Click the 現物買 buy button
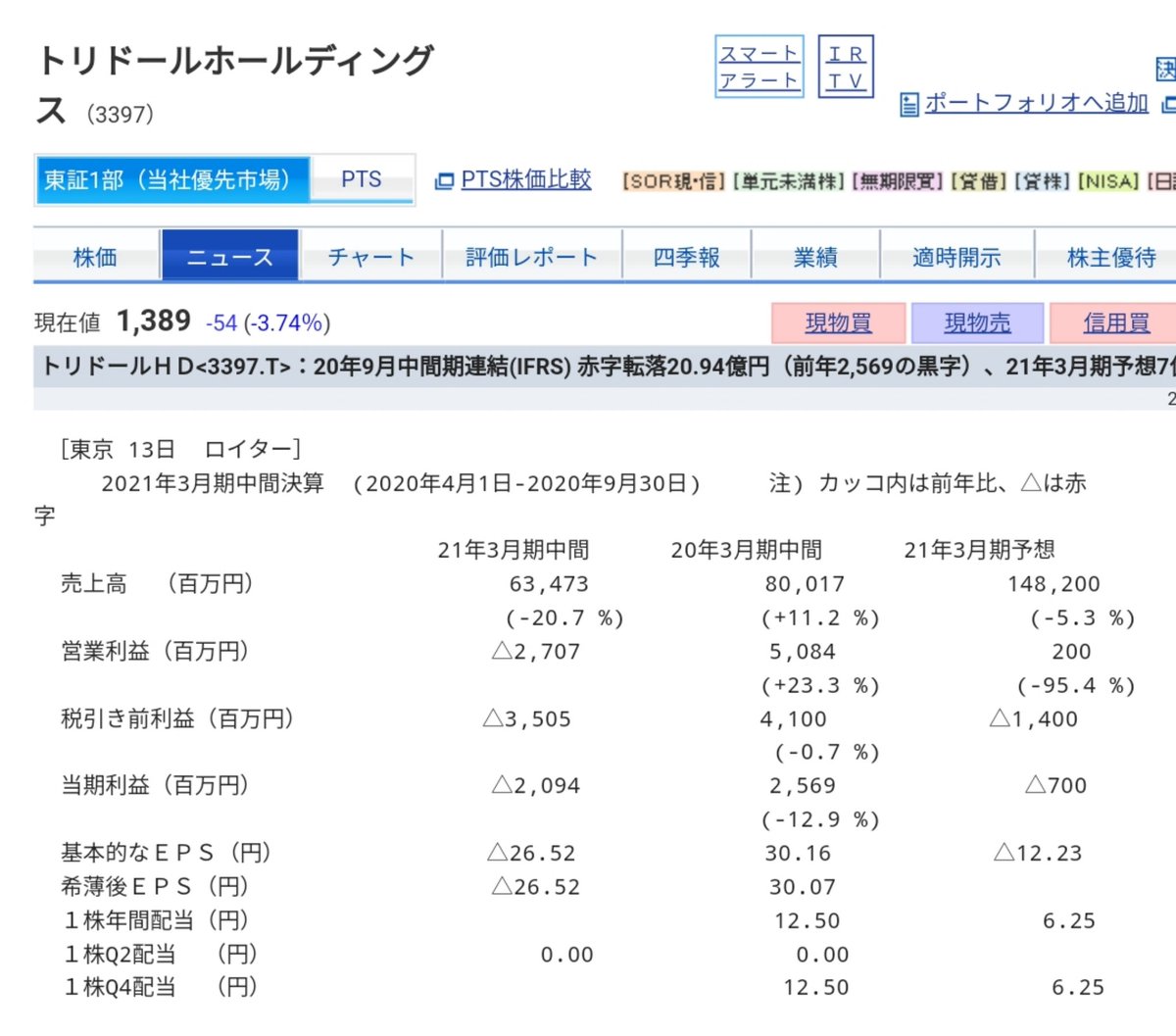The width and height of the screenshot is (1176, 1036). (838, 322)
